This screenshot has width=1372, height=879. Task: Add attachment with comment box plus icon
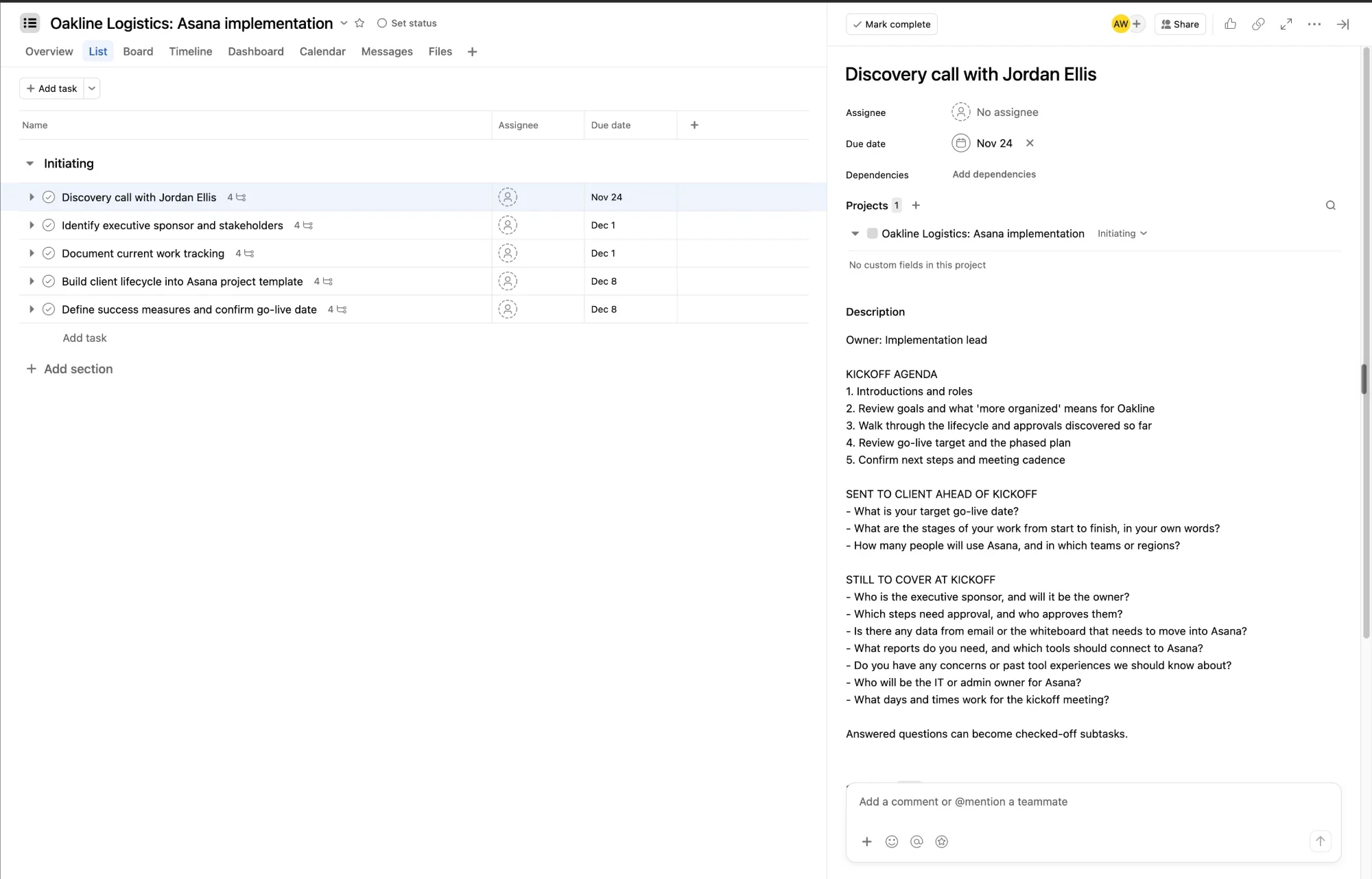867,841
